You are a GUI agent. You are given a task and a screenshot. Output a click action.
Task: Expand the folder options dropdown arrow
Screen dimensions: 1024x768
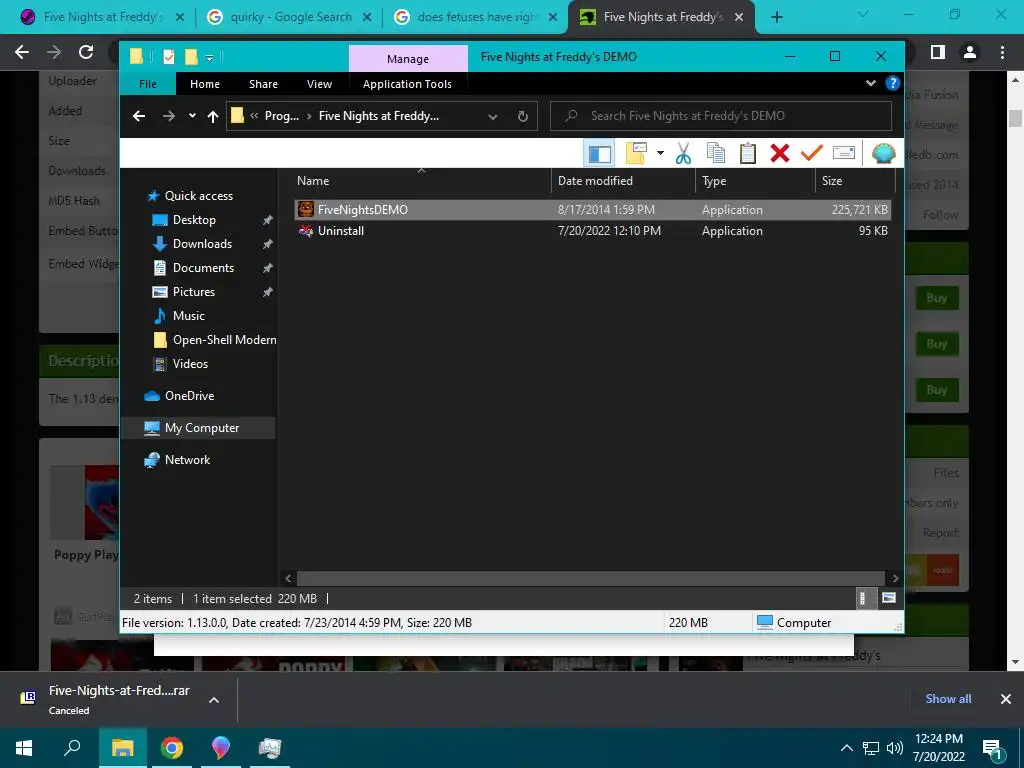[x=660, y=153]
